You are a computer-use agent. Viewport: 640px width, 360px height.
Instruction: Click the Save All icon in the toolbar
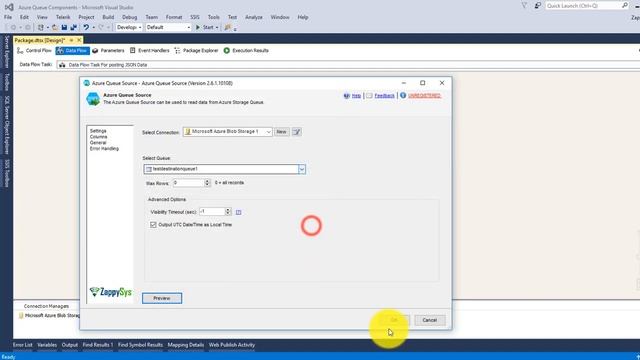click(x=73, y=27)
